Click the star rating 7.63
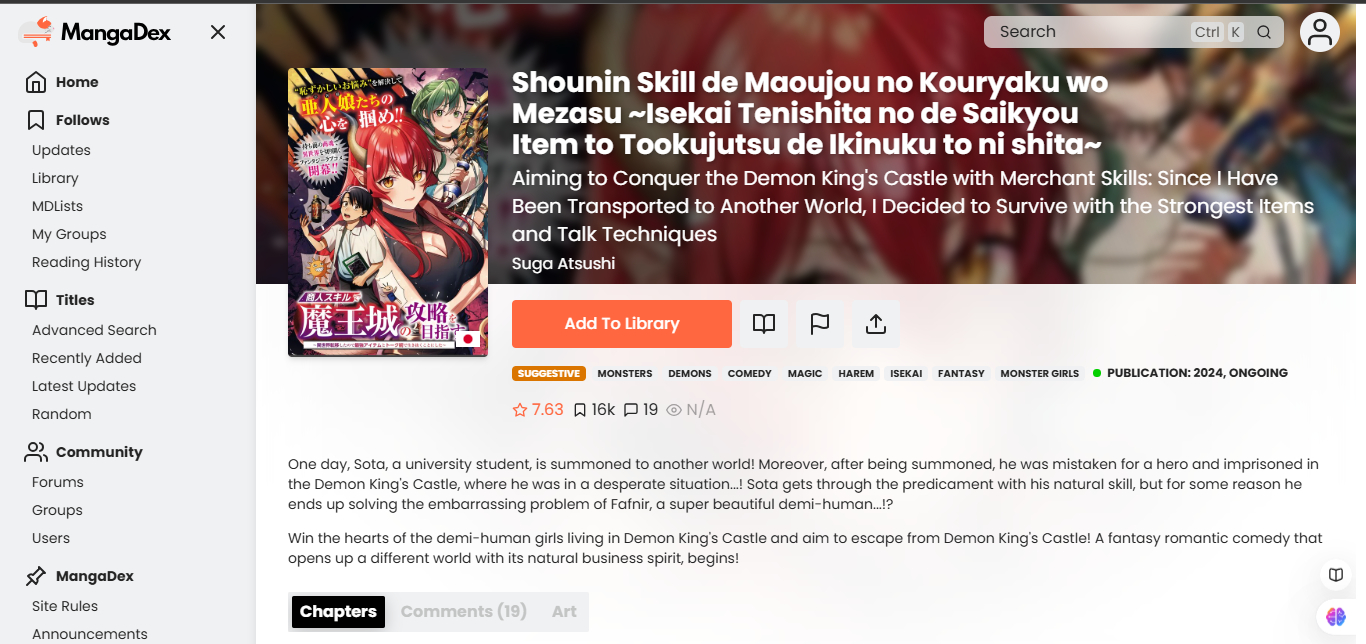Viewport: 1366px width, 644px height. (x=538, y=410)
